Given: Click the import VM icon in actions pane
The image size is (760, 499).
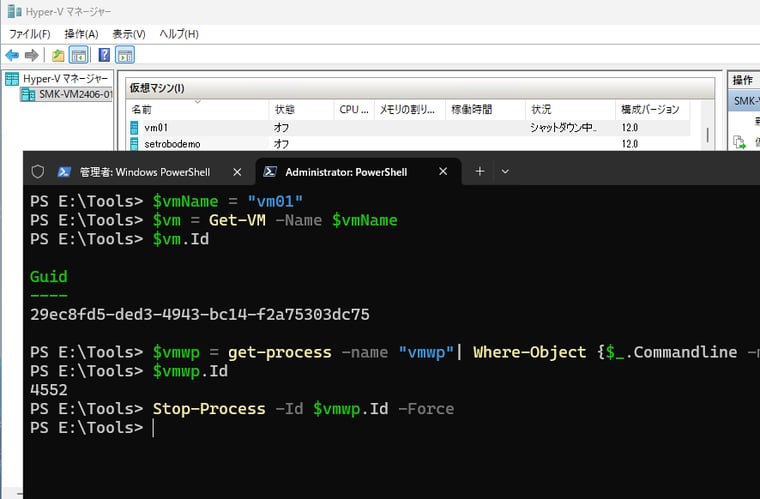Looking at the screenshot, I should [x=739, y=142].
